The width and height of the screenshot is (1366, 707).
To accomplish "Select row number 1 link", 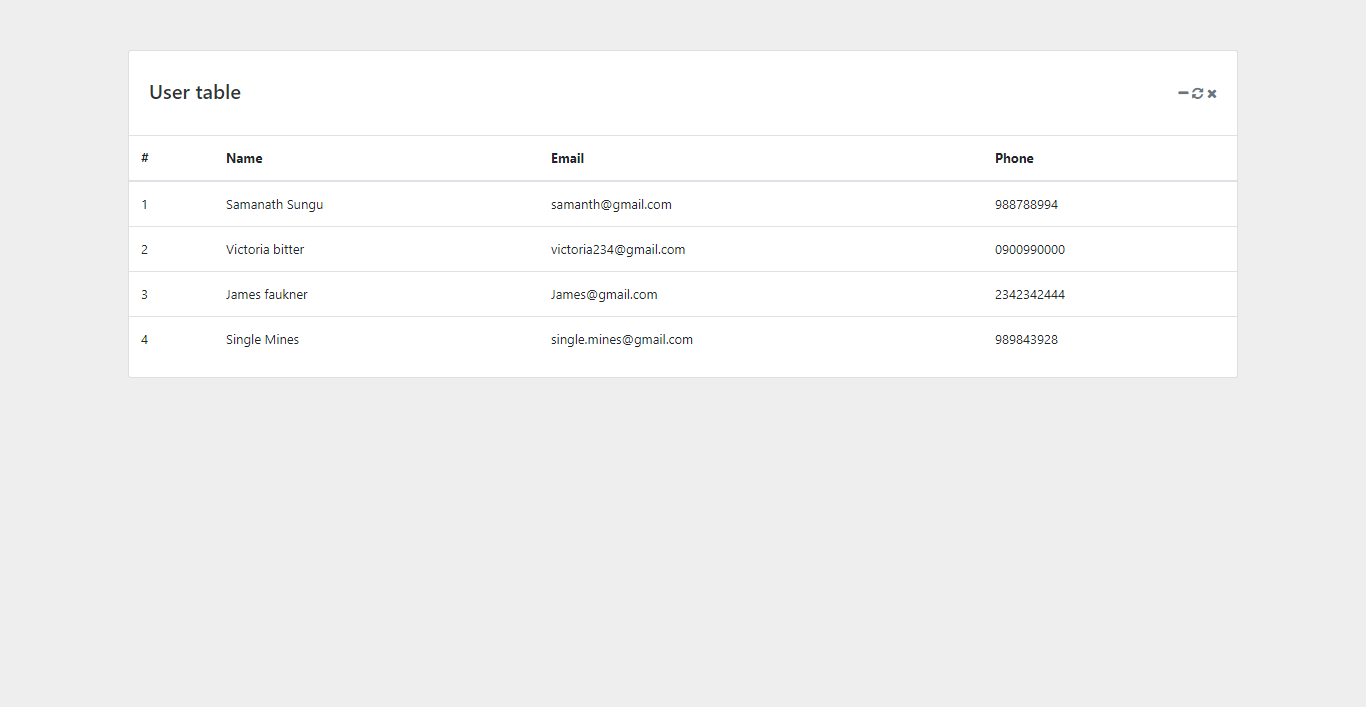I will point(144,204).
